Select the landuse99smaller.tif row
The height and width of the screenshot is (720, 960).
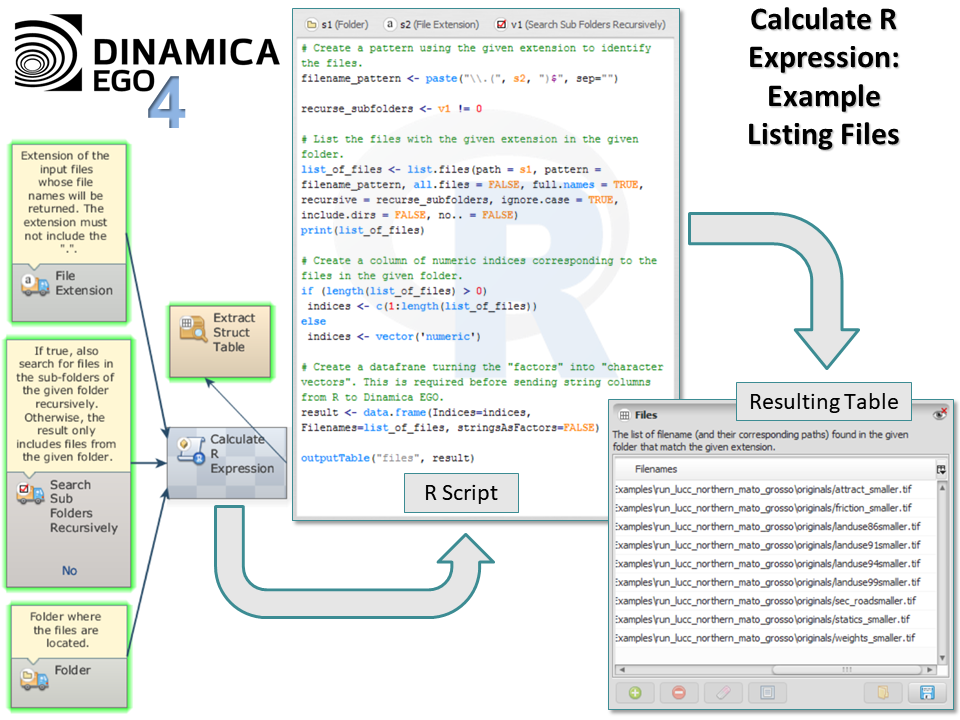tap(774, 582)
